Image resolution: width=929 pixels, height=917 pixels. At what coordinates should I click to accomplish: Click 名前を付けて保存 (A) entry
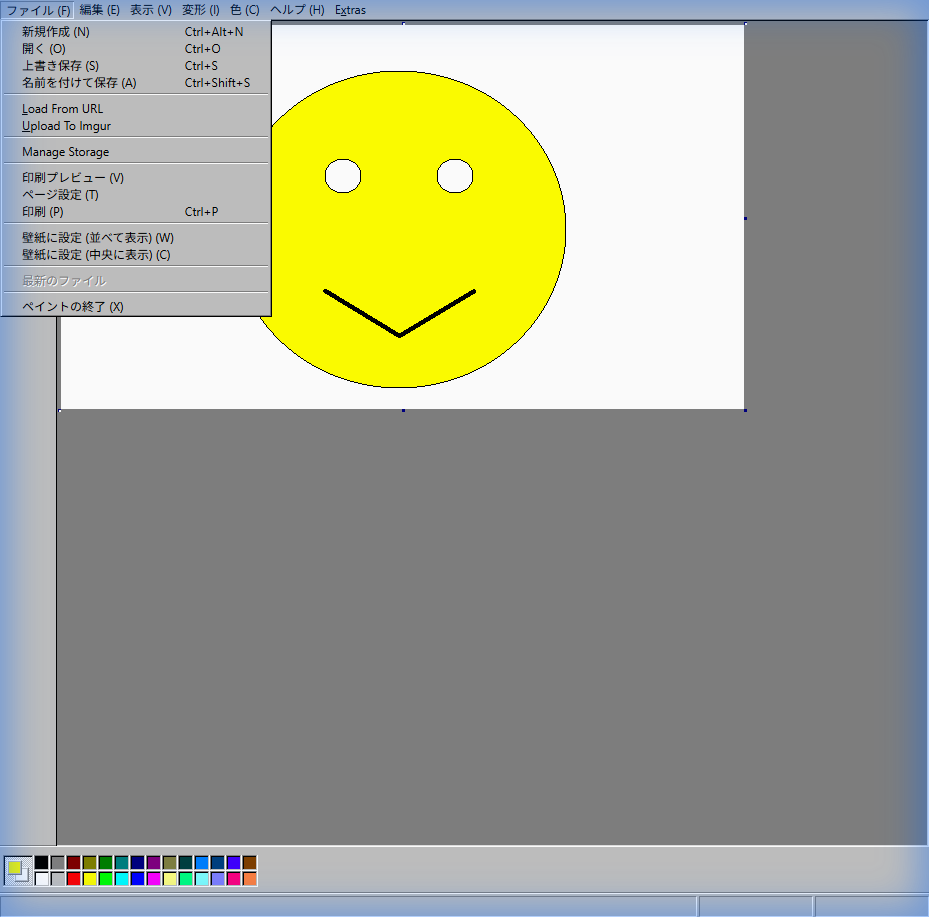[79, 83]
